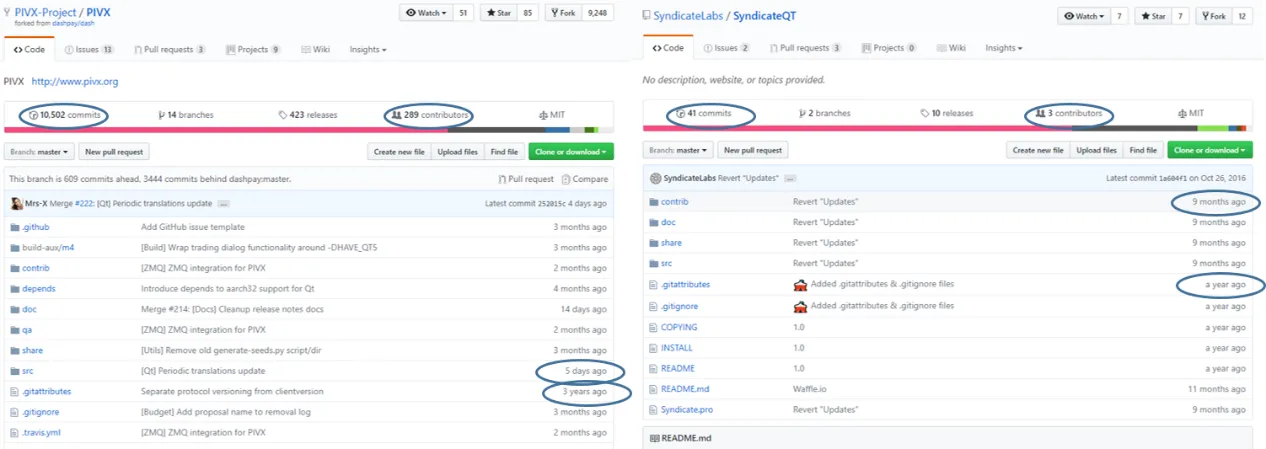Open the contrib folder in SyndicateQT

point(674,202)
